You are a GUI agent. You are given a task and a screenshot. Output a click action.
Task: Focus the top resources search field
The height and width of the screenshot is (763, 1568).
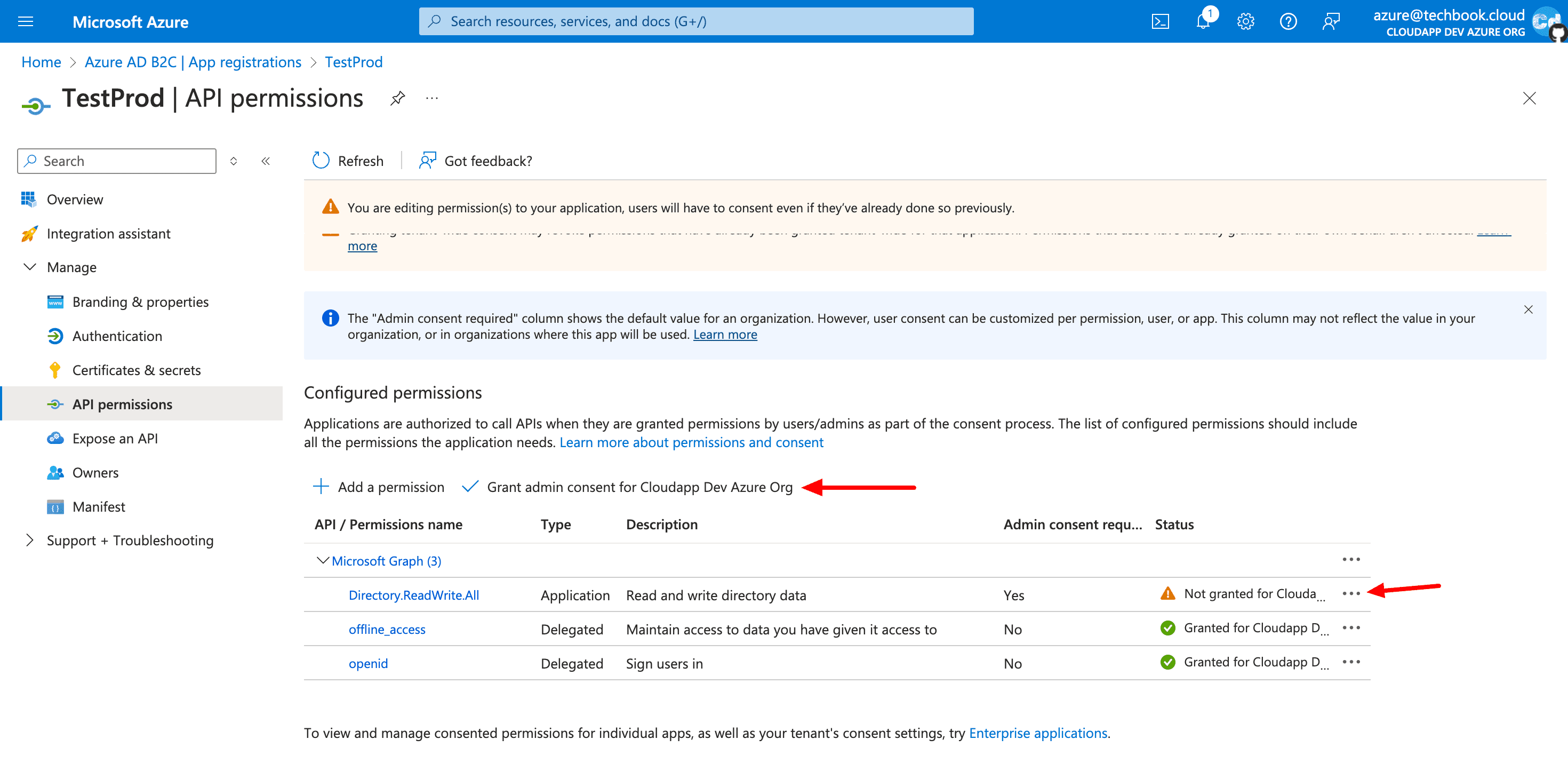point(696,22)
